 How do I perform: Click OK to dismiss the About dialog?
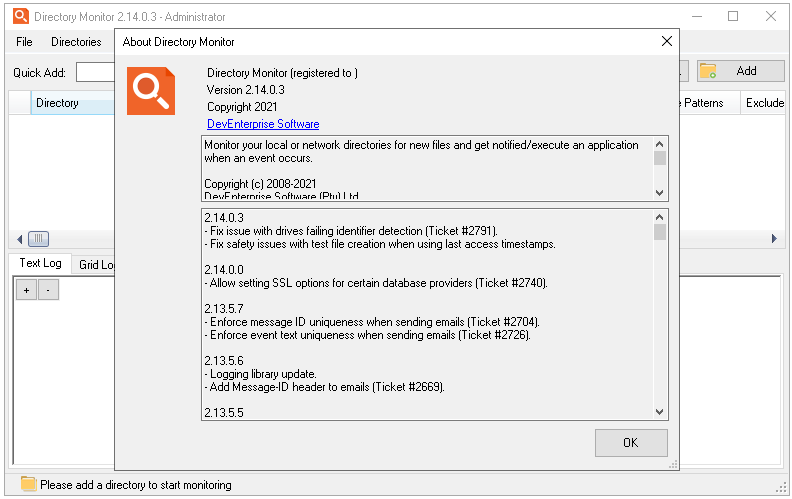tap(630, 442)
